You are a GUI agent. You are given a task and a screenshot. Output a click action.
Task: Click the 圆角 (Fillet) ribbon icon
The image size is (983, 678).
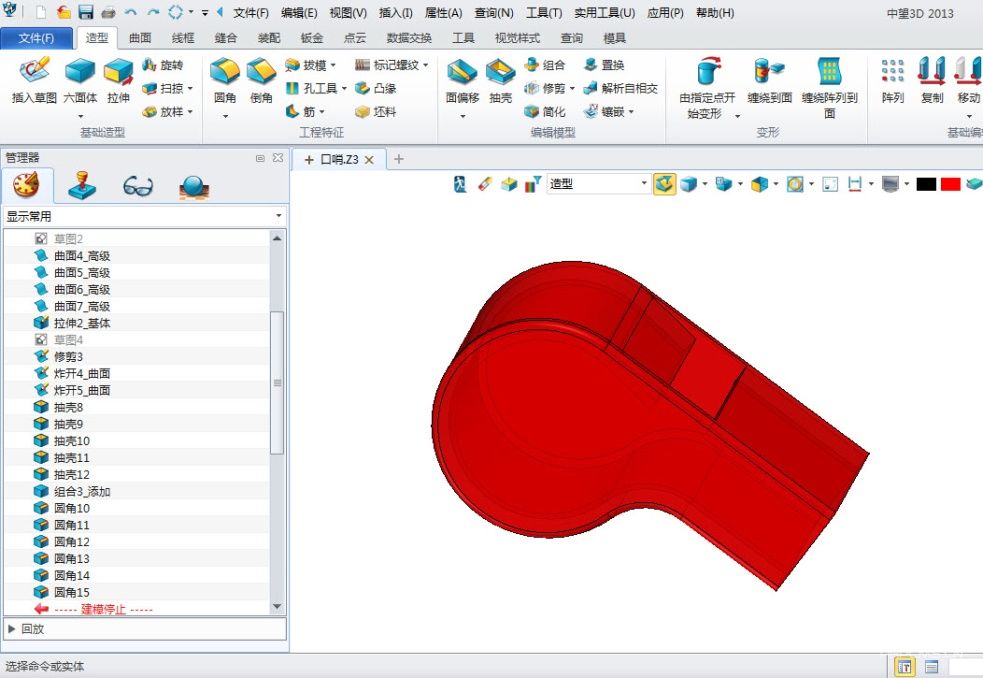225,81
